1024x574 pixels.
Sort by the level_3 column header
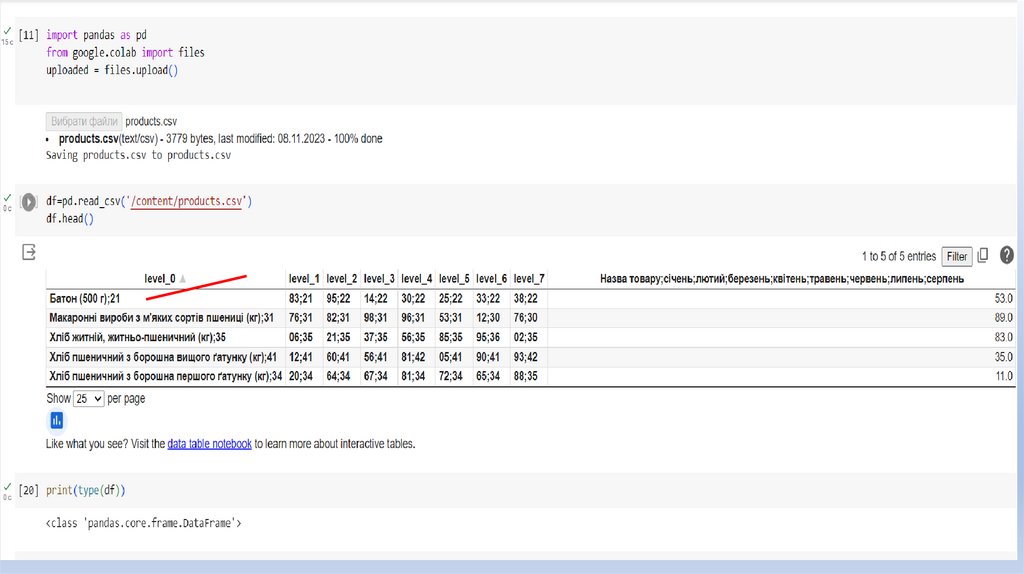tap(379, 279)
